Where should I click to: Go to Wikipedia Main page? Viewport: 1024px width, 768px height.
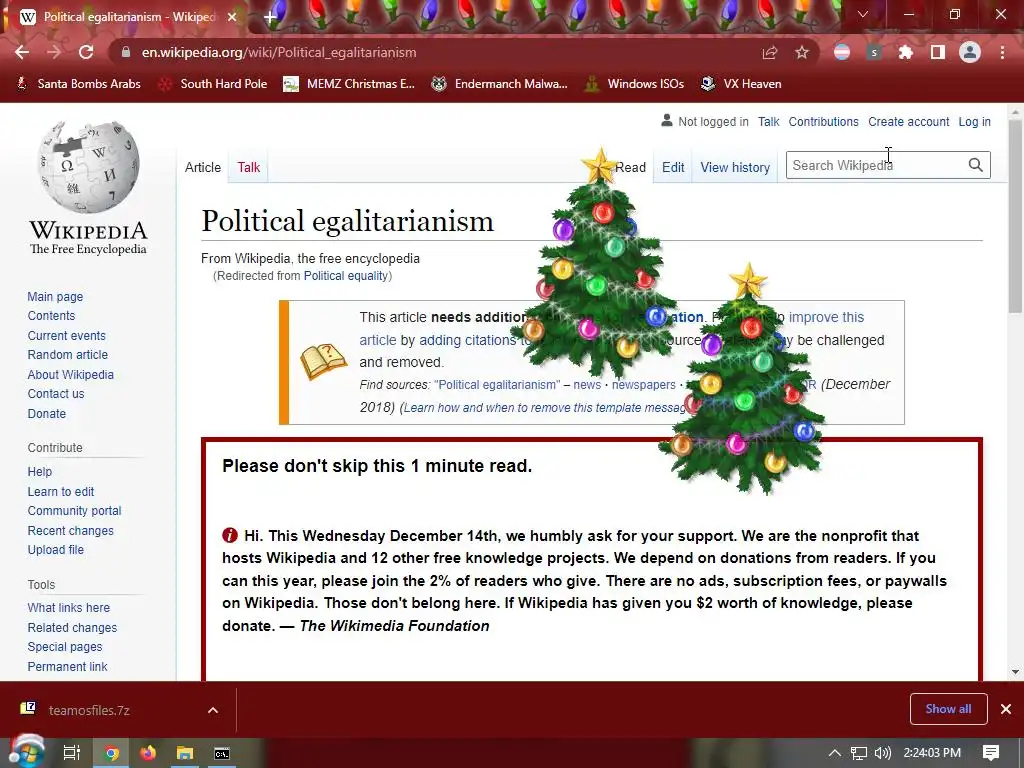pyautogui.click(x=56, y=296)
